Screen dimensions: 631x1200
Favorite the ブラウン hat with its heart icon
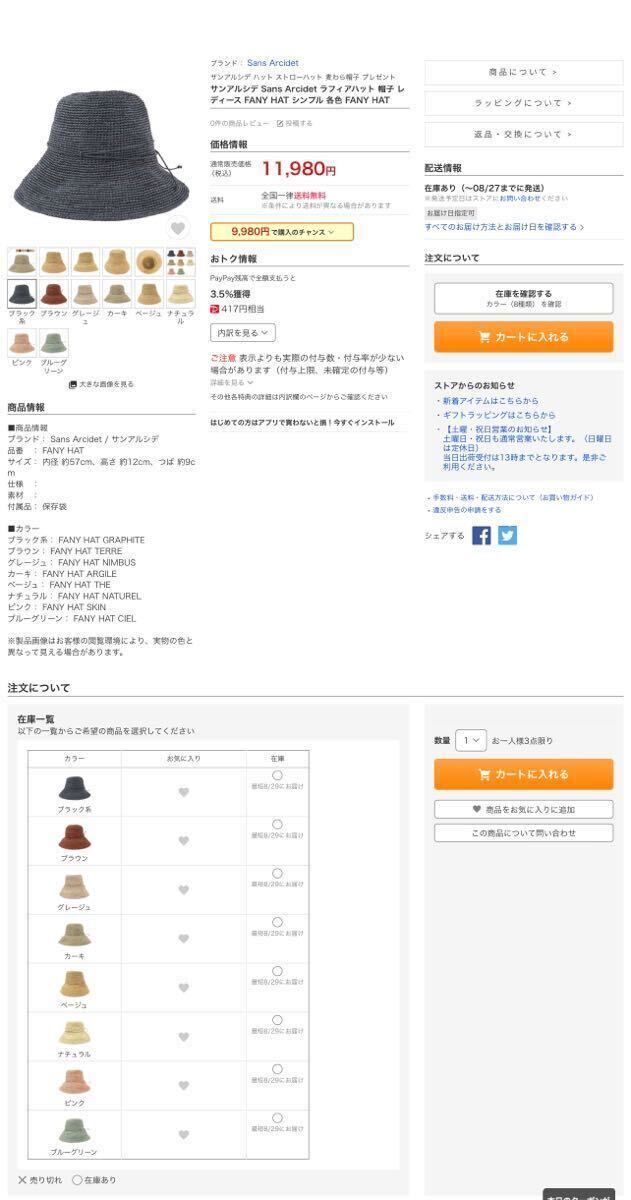coord(184,841)
